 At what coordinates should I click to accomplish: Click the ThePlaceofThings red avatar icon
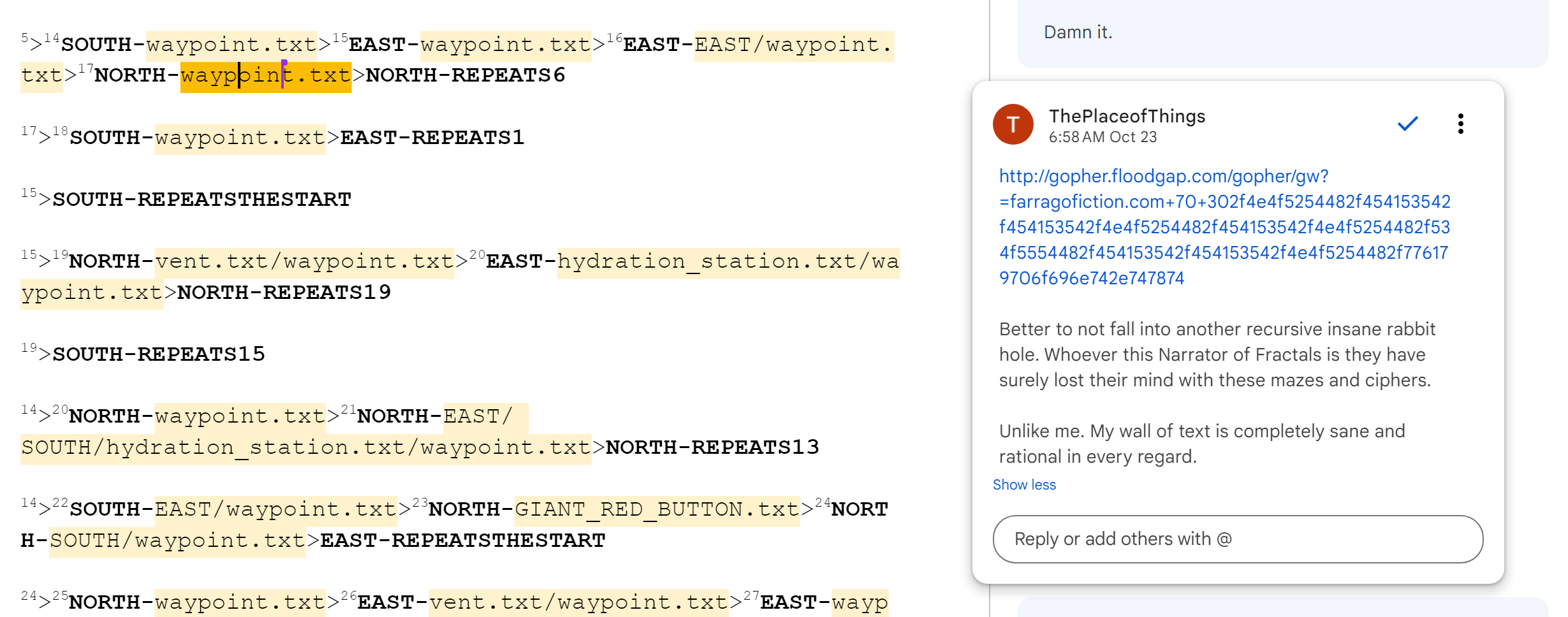1013,124
